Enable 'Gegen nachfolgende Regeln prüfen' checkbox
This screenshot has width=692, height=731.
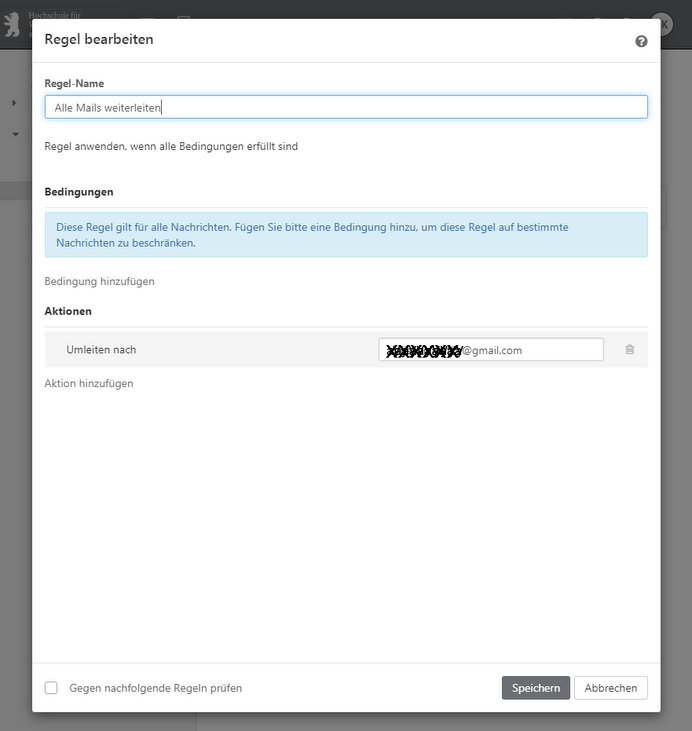click(51, 688)
